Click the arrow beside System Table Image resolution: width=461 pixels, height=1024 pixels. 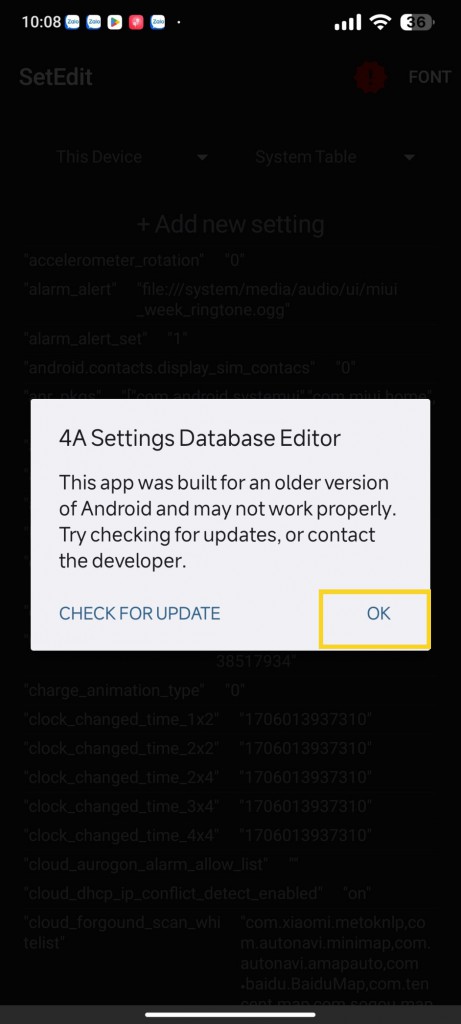pyautogui.click(x=409, y=157)
